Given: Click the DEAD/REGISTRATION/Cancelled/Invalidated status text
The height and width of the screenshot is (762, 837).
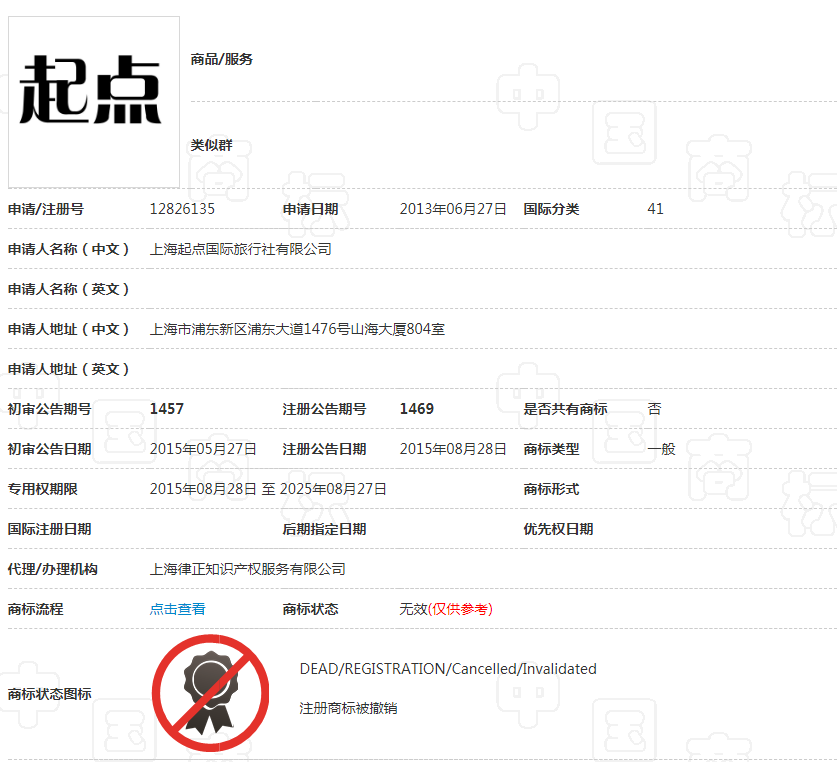Looking at the screenshot, I should point(448,669).
